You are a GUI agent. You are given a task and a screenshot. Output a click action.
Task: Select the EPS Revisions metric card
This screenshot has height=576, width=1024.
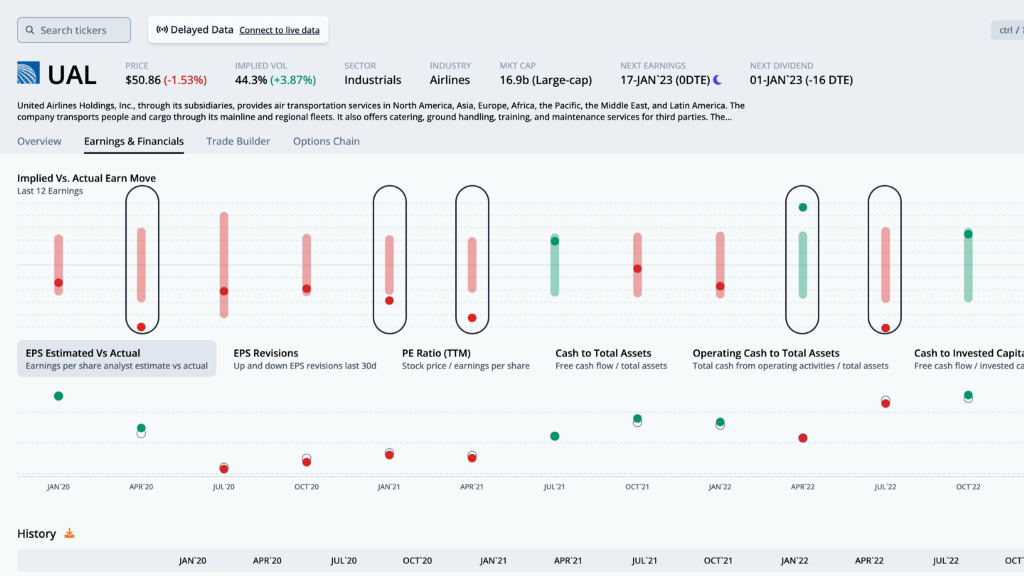[x=305, y=359]
